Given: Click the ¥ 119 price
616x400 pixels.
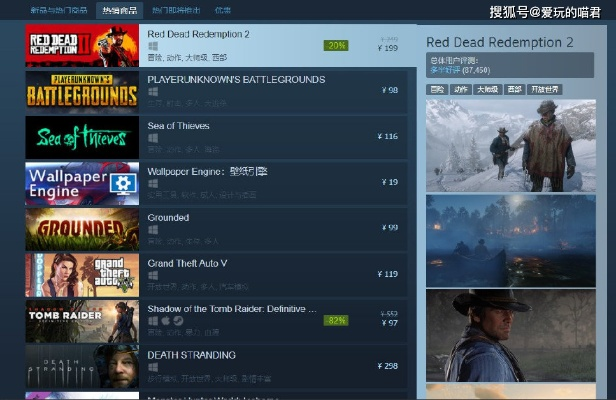Looking at the screenshot, I should point(388,274).
